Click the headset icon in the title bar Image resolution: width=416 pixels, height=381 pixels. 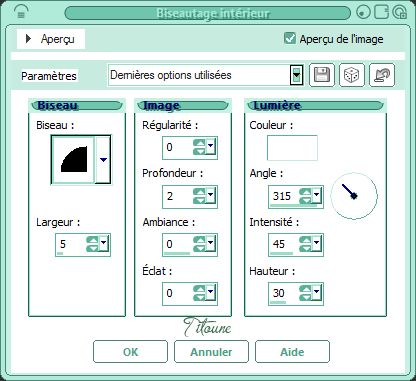pos(21,12)
